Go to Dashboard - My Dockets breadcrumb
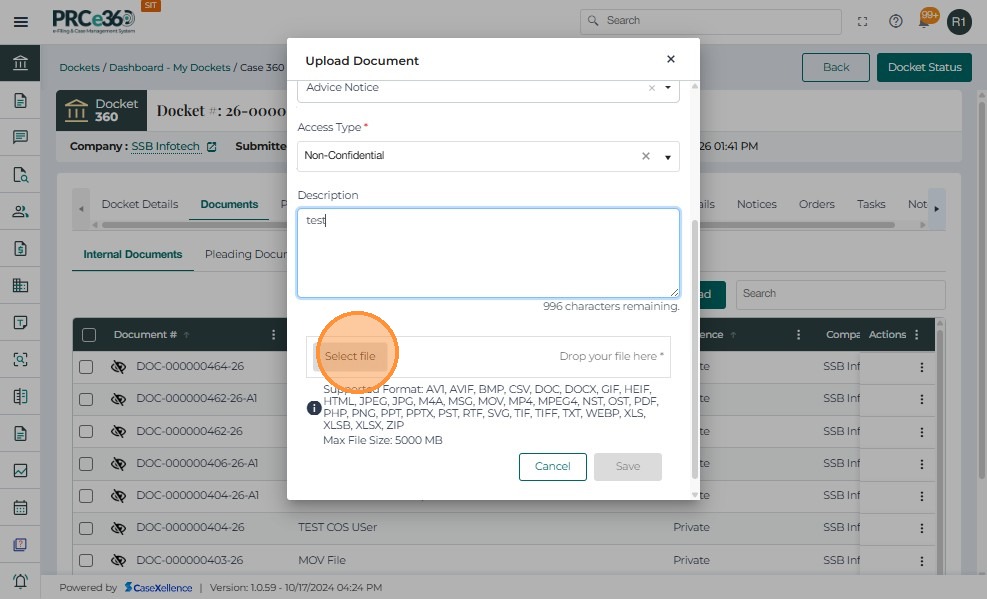 [x=170, y=67]
